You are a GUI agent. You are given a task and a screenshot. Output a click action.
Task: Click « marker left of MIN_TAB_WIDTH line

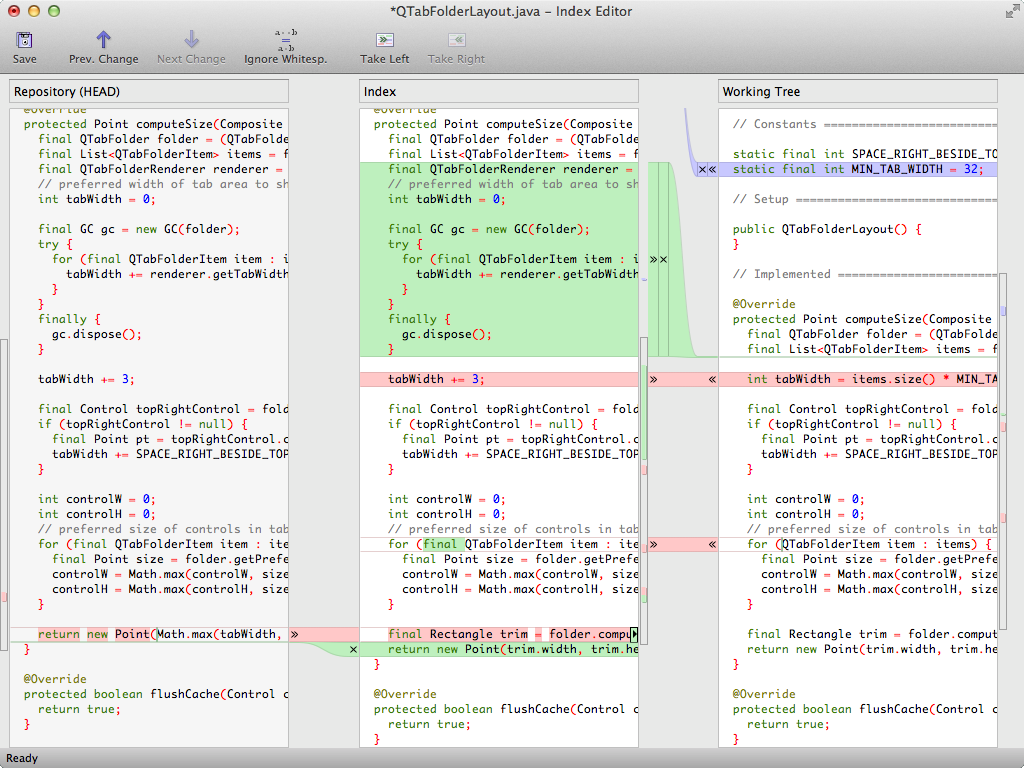tap(712, 170)
